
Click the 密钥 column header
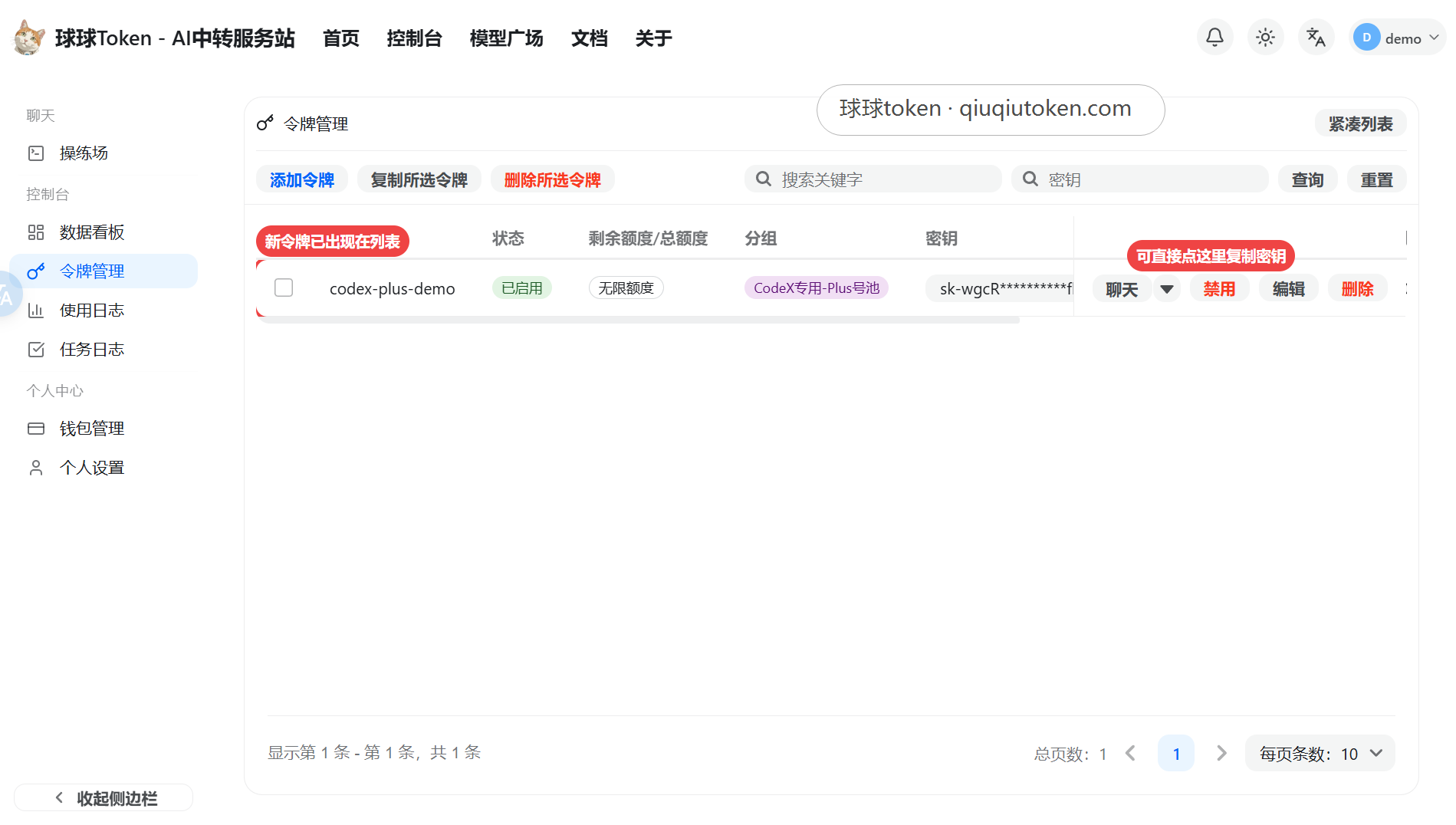click(942, 238)
